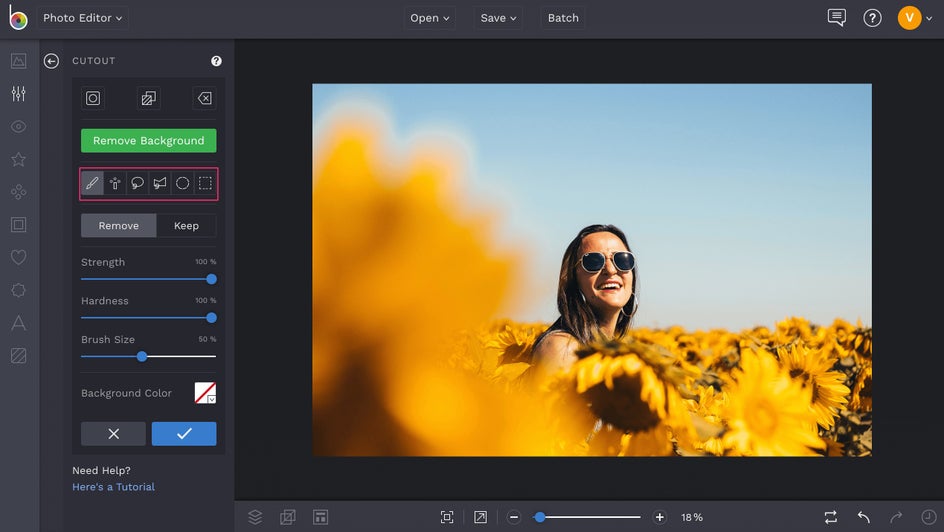Open the Batch menu item
Image resolution: width=944 pixels, height=532 pixels.
click(563, 18)
